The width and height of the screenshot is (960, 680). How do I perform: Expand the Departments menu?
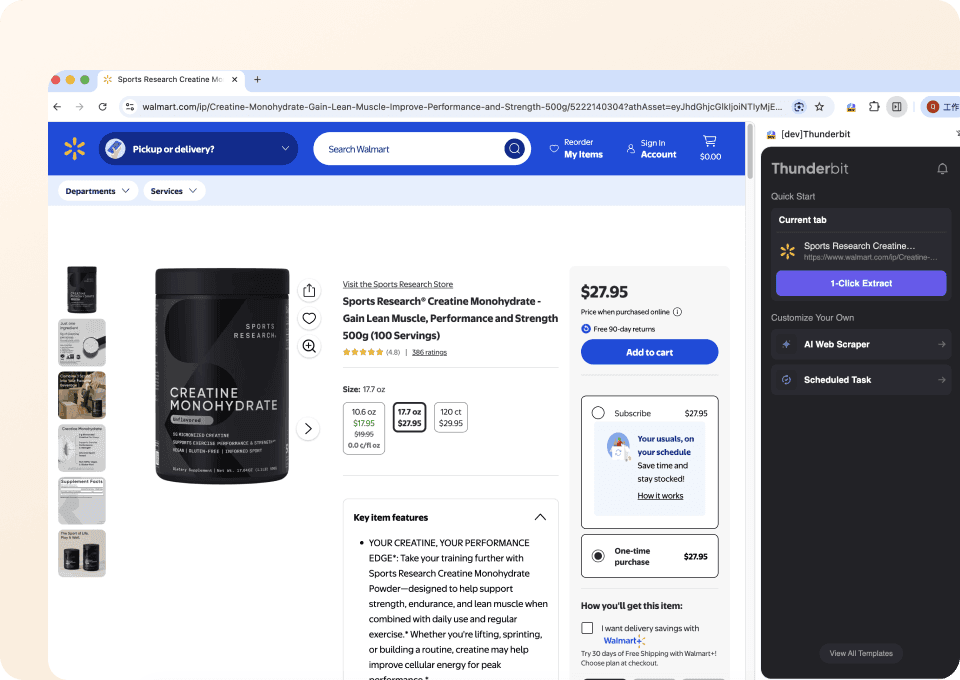click(x=97, y=191)
